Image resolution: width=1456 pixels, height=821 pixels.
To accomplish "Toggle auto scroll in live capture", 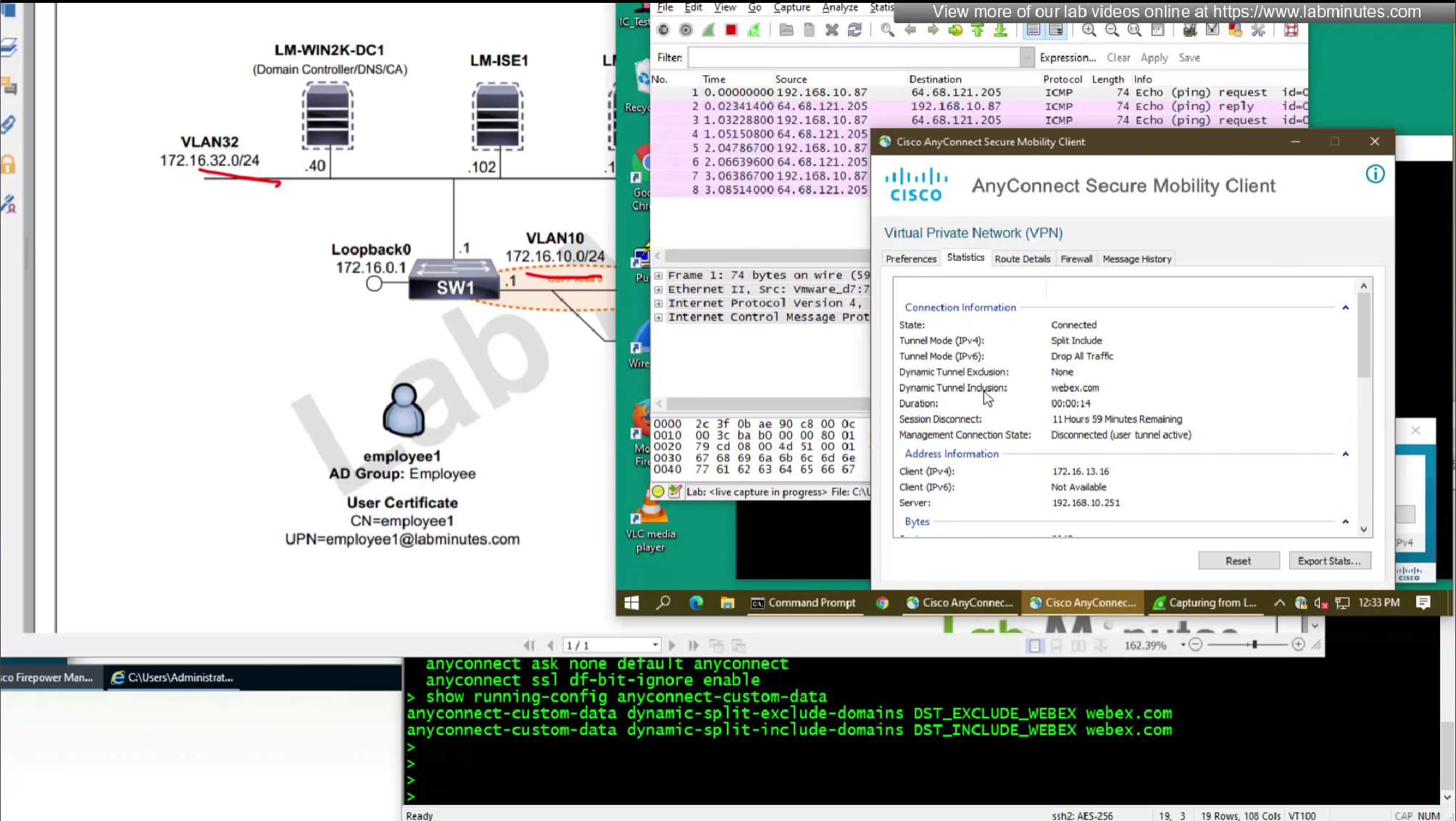I will pyautogui.click(x=1057, y=30).
